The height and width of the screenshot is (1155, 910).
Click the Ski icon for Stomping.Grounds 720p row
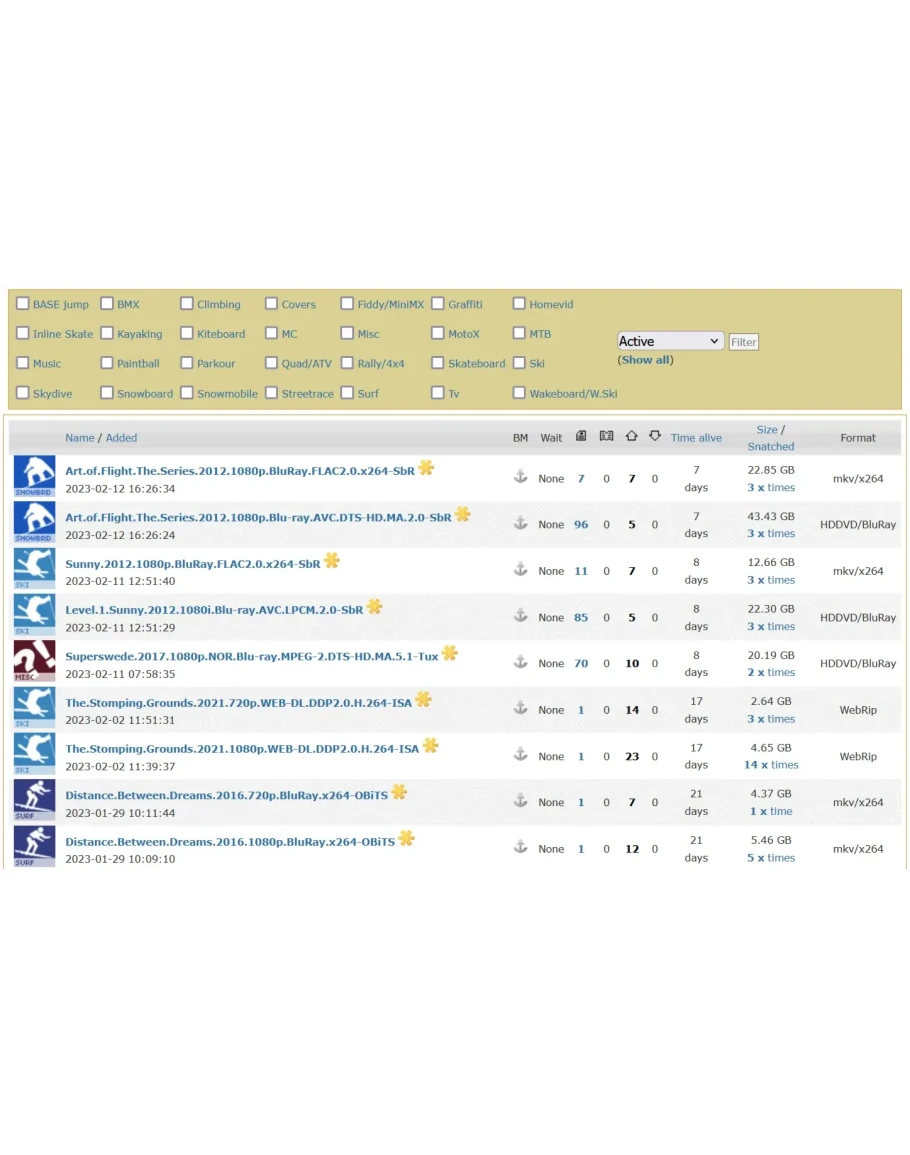[x=35, y=707]
